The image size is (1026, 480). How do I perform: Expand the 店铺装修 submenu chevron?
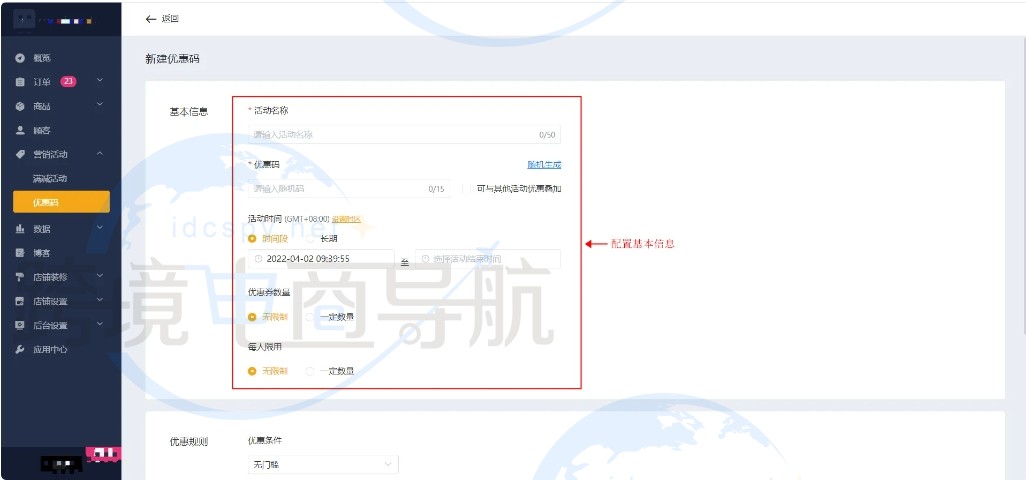[99, 275]
